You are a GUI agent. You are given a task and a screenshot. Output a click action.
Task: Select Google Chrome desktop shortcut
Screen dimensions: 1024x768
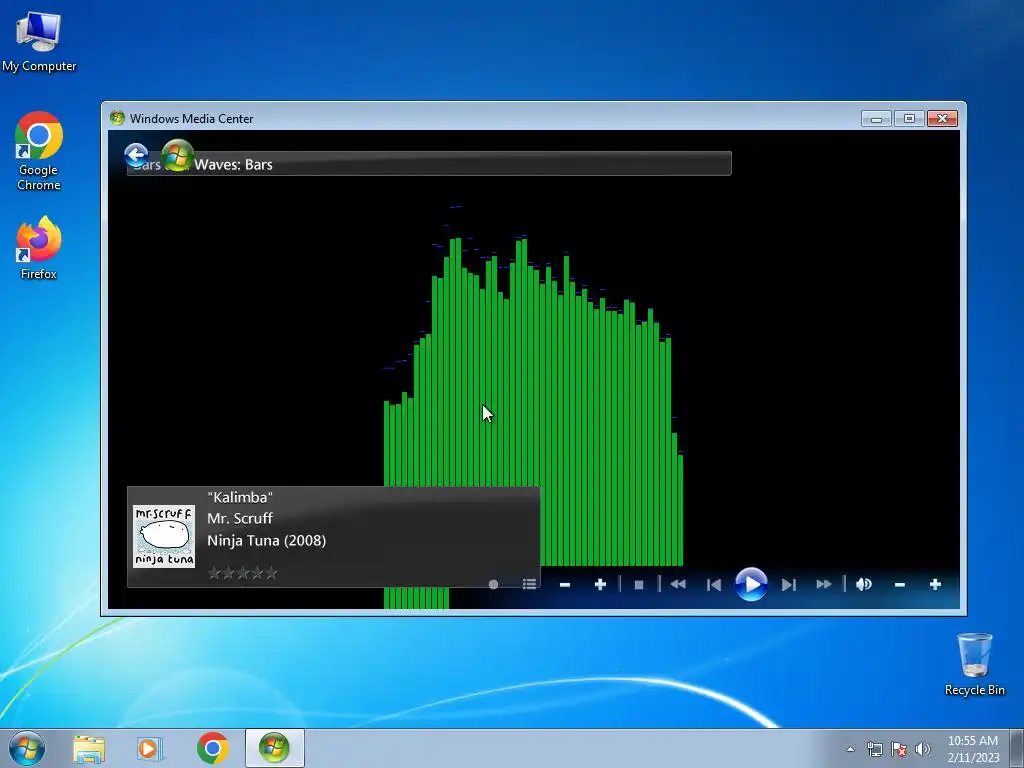click(39, 152)
